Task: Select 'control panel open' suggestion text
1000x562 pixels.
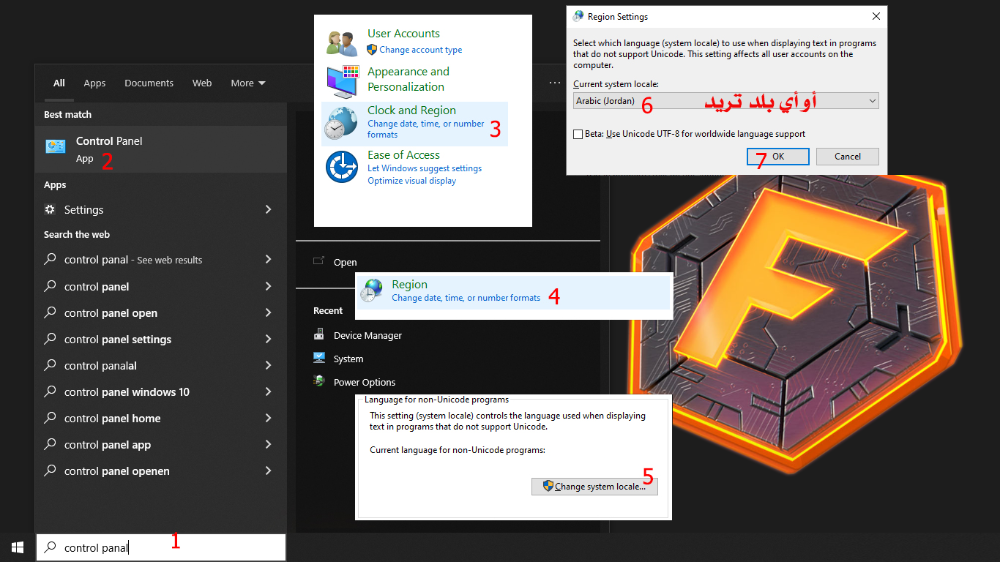Action: click(x=111, y=313)
